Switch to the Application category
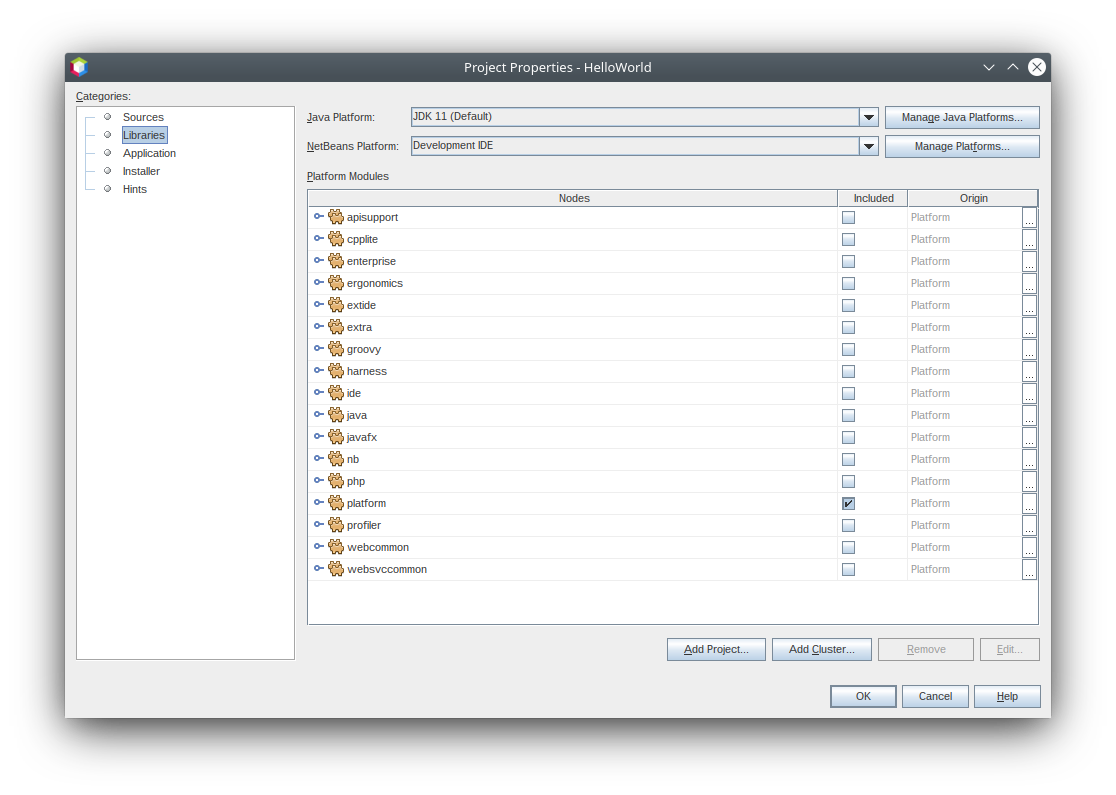 tap(149, 153)
